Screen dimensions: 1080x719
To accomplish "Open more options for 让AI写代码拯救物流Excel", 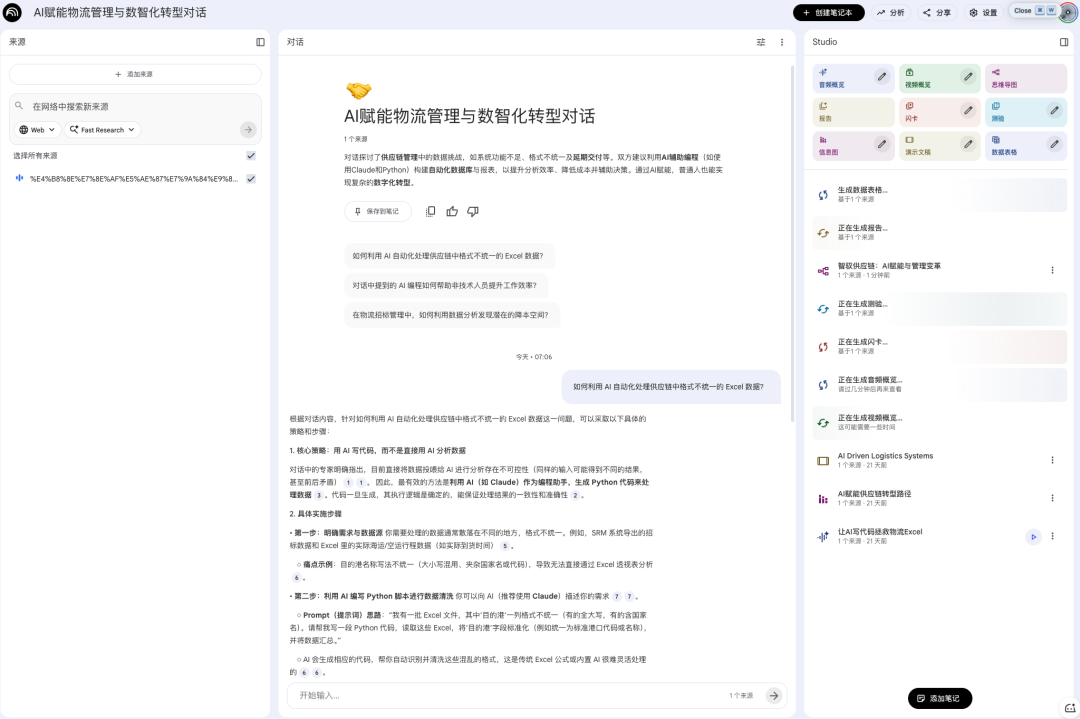I will tap(1052, 536).
